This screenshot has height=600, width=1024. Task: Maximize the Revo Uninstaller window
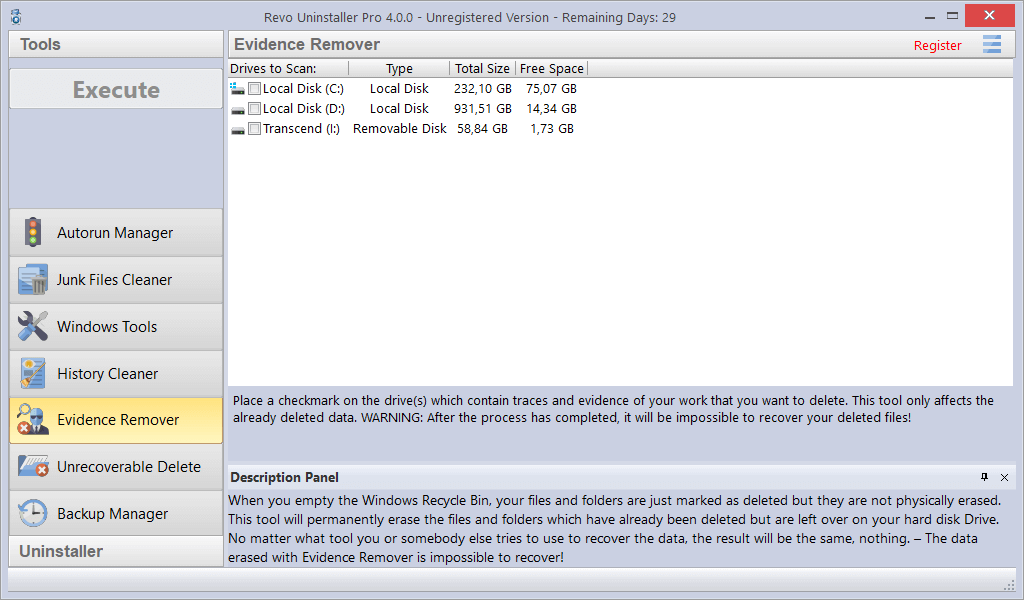(952, 16)
